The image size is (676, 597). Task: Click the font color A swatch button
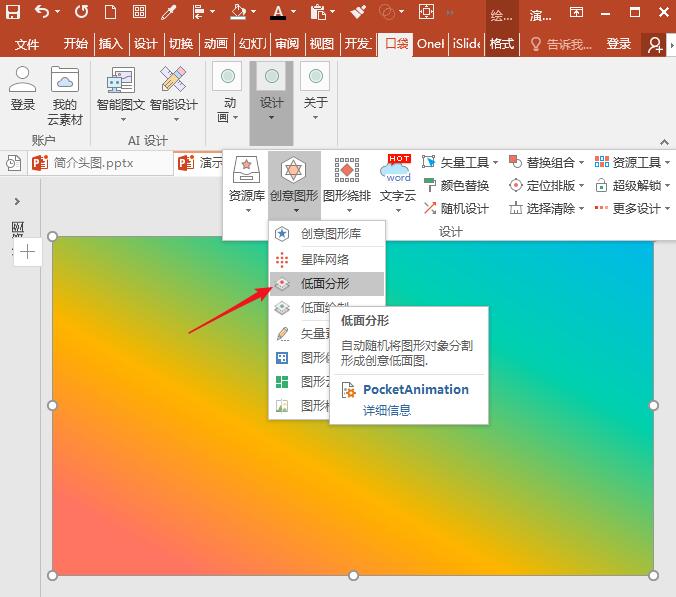tap(277, 13)
